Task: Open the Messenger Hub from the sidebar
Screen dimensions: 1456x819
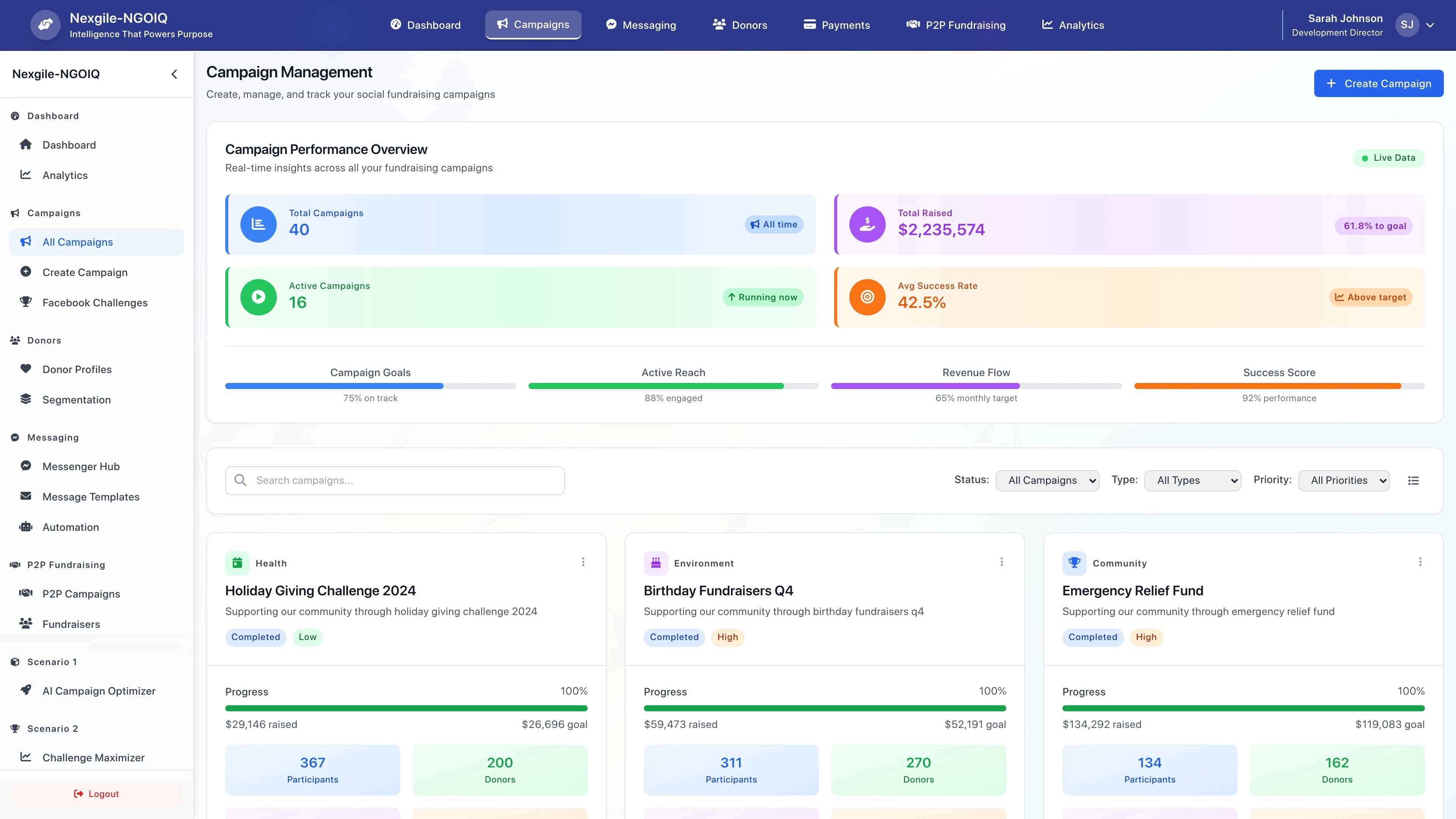Action: (81, 466)
